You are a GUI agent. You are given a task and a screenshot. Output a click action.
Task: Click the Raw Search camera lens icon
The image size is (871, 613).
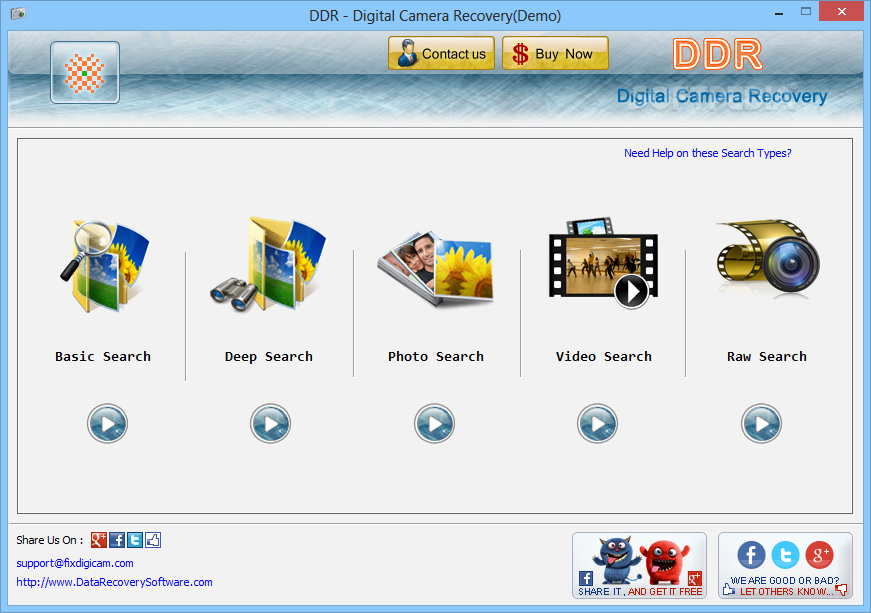768,257
